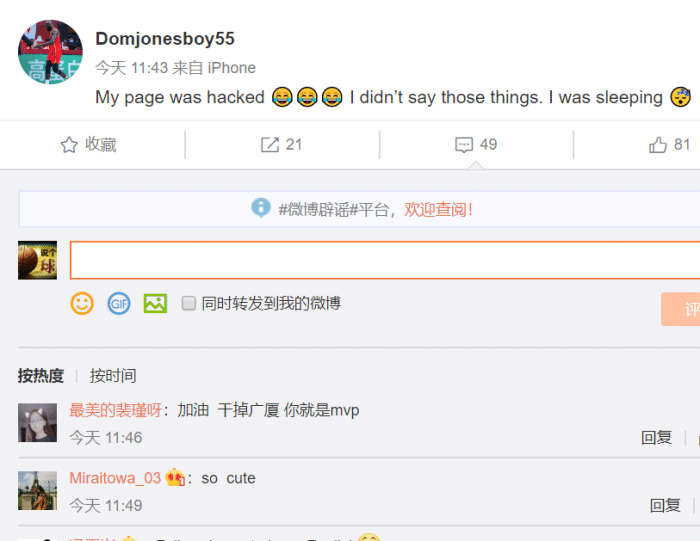Click the repost icon showing 21
Viewport: 700px width, 541px height.
tap(270, 145)
